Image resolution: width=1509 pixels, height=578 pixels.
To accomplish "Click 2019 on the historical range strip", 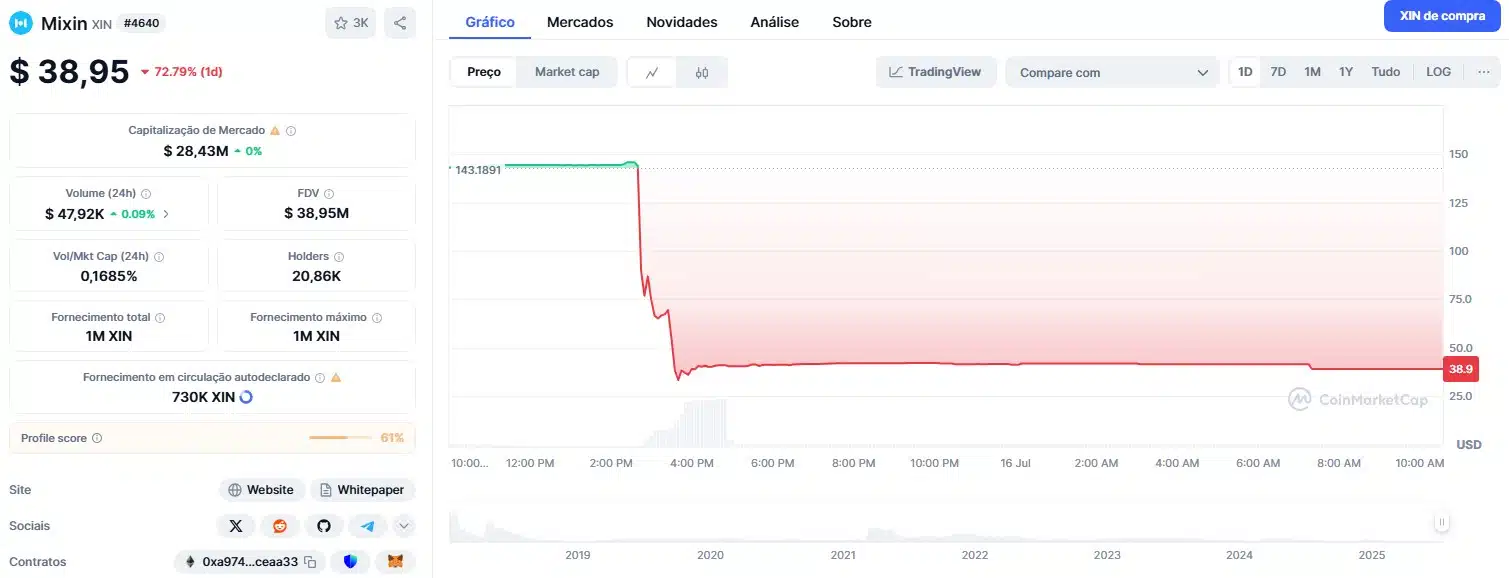I will coord(578,555).
